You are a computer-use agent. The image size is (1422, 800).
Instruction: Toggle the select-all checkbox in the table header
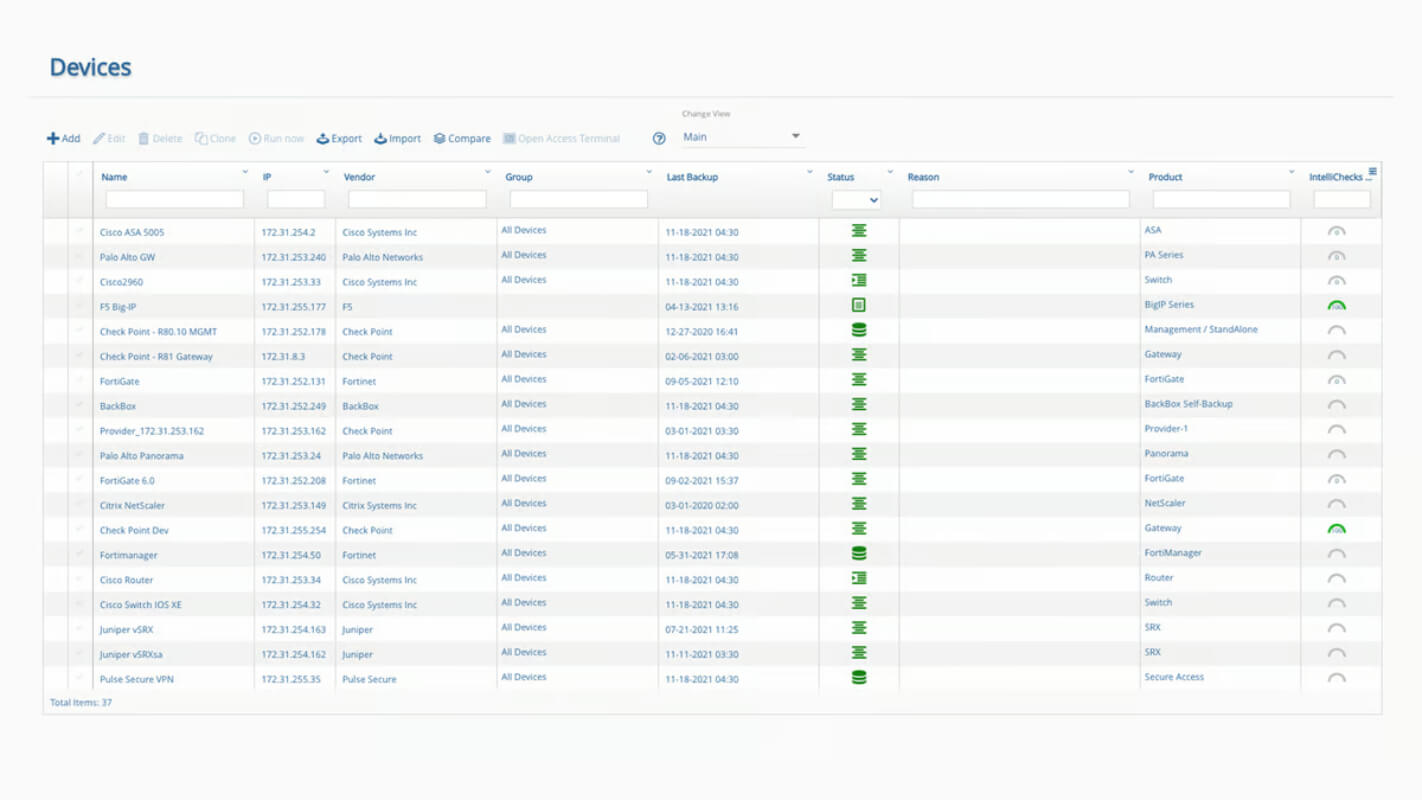pyautogui.click(x=80, y=175)
